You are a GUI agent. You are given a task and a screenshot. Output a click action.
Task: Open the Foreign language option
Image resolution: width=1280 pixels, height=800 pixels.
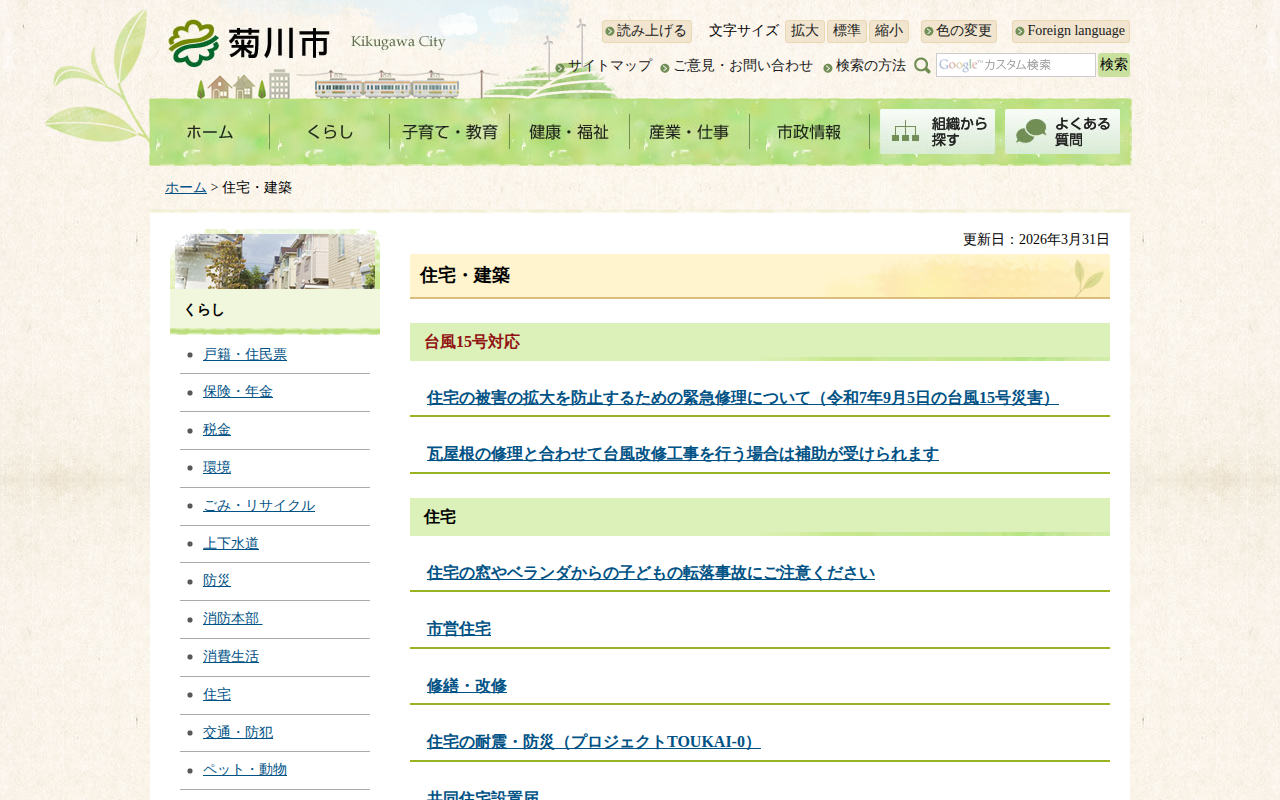[1070, 31]
